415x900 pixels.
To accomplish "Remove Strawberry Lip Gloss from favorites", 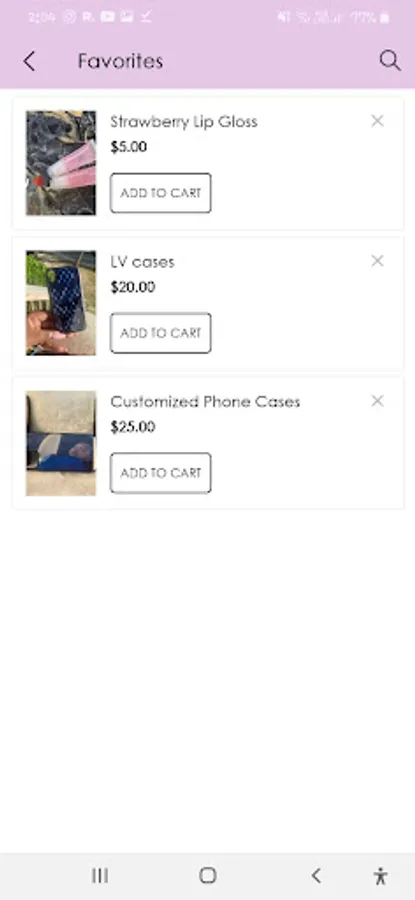I will tap(377, 121).
